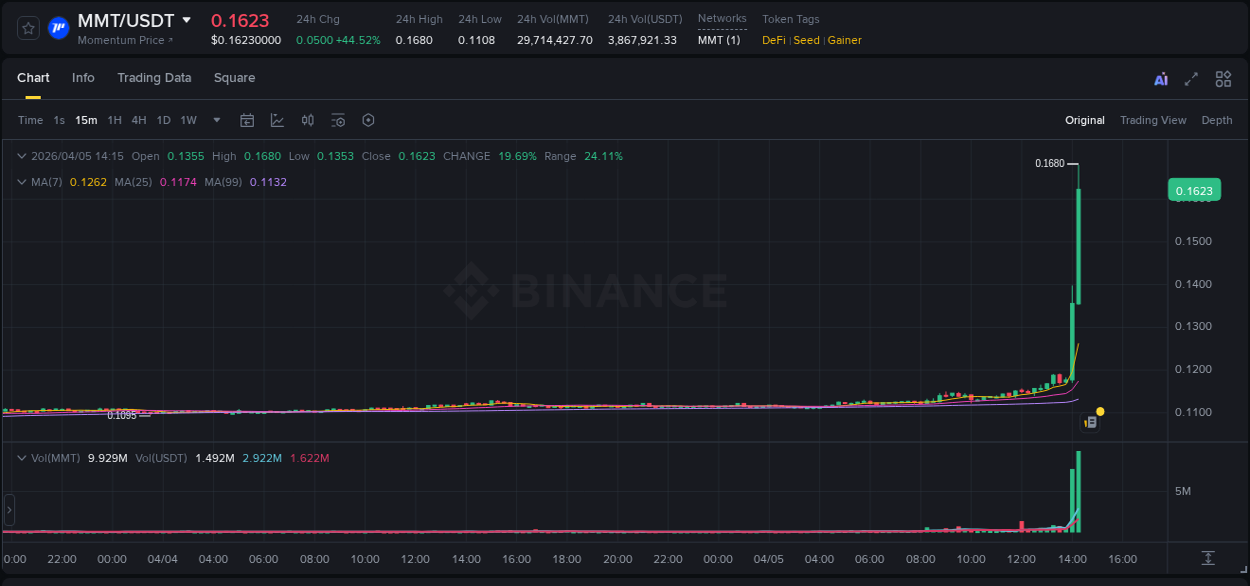This screenshot has width=1250, height=586.
Task: Click the yellow price dot marker
Action: pyautogui.click(x=1100, y=411)
